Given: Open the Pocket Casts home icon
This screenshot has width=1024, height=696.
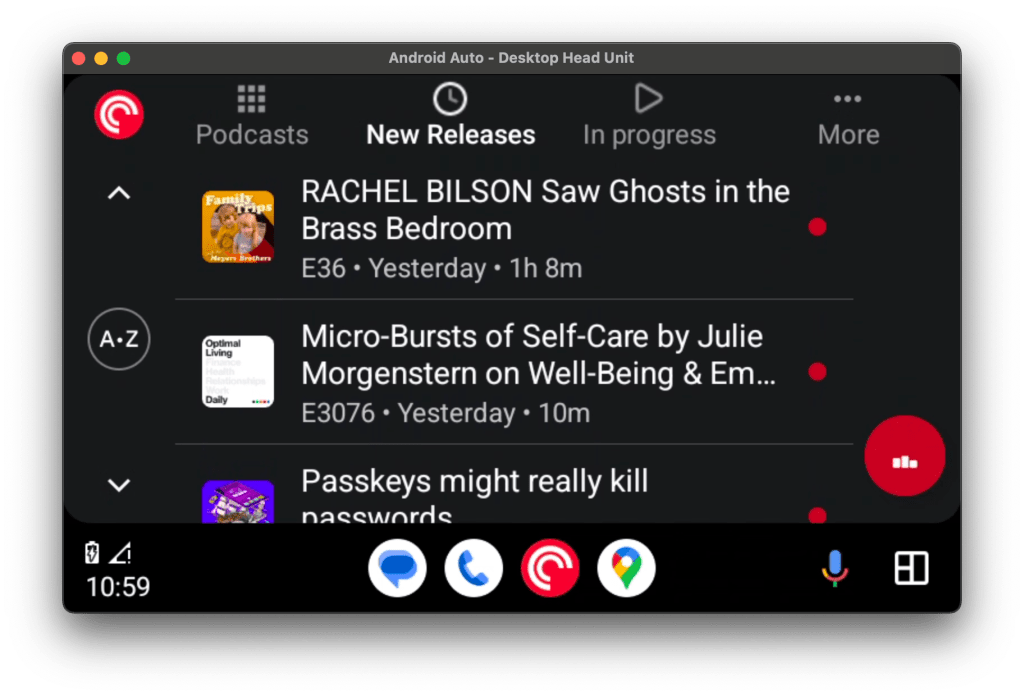Looking at the screenshot, I should (118, 113).
